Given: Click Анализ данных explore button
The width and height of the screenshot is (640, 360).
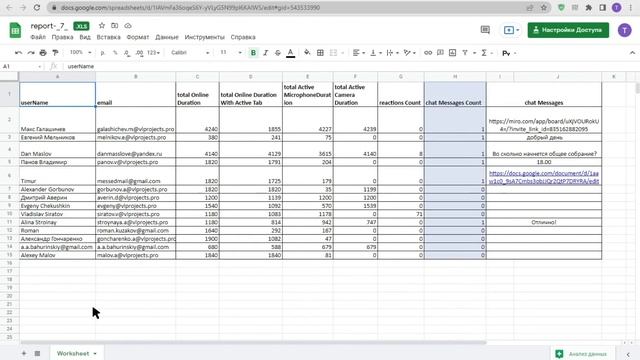Looking at the screenshot, I should point(582,354).
